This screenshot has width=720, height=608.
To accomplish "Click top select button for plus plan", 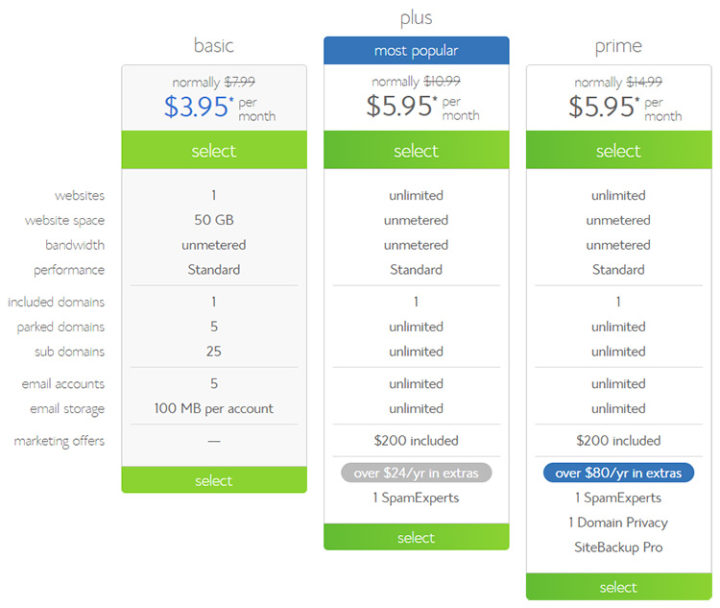I will tap(416, 151).
